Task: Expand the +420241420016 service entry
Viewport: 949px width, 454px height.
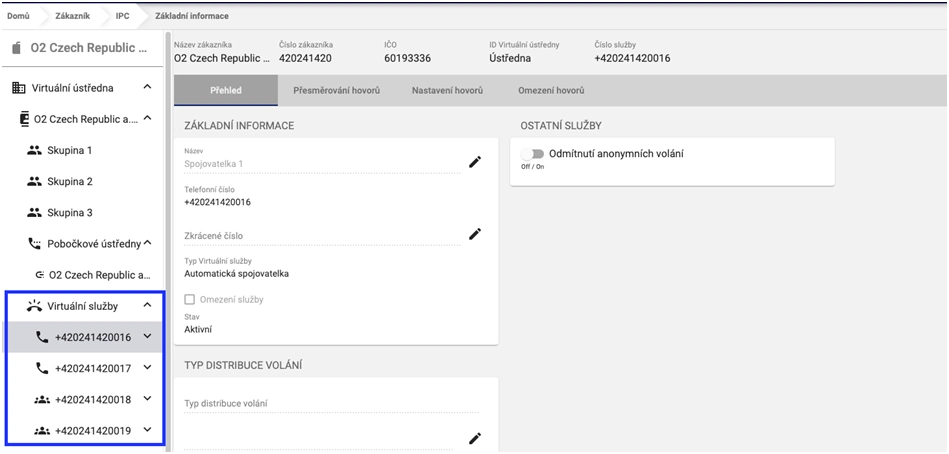Action: (147, 337)
